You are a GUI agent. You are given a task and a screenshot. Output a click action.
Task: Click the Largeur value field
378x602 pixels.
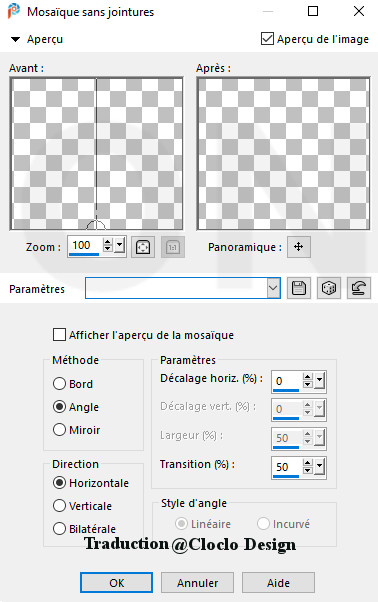tap(287, 437)
